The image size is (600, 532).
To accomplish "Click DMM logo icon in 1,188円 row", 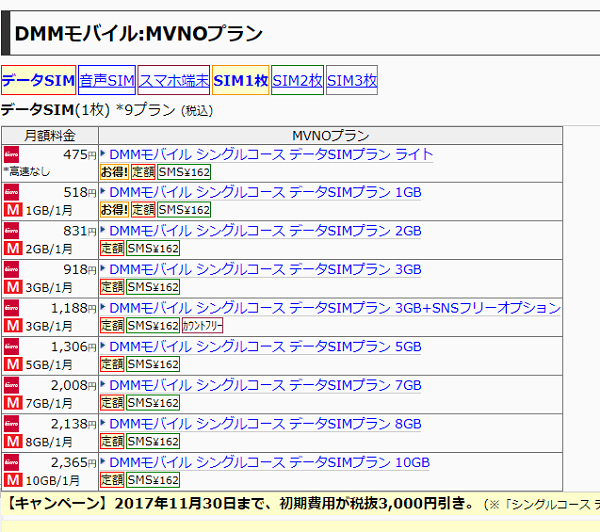I will (x=11, y=308).
